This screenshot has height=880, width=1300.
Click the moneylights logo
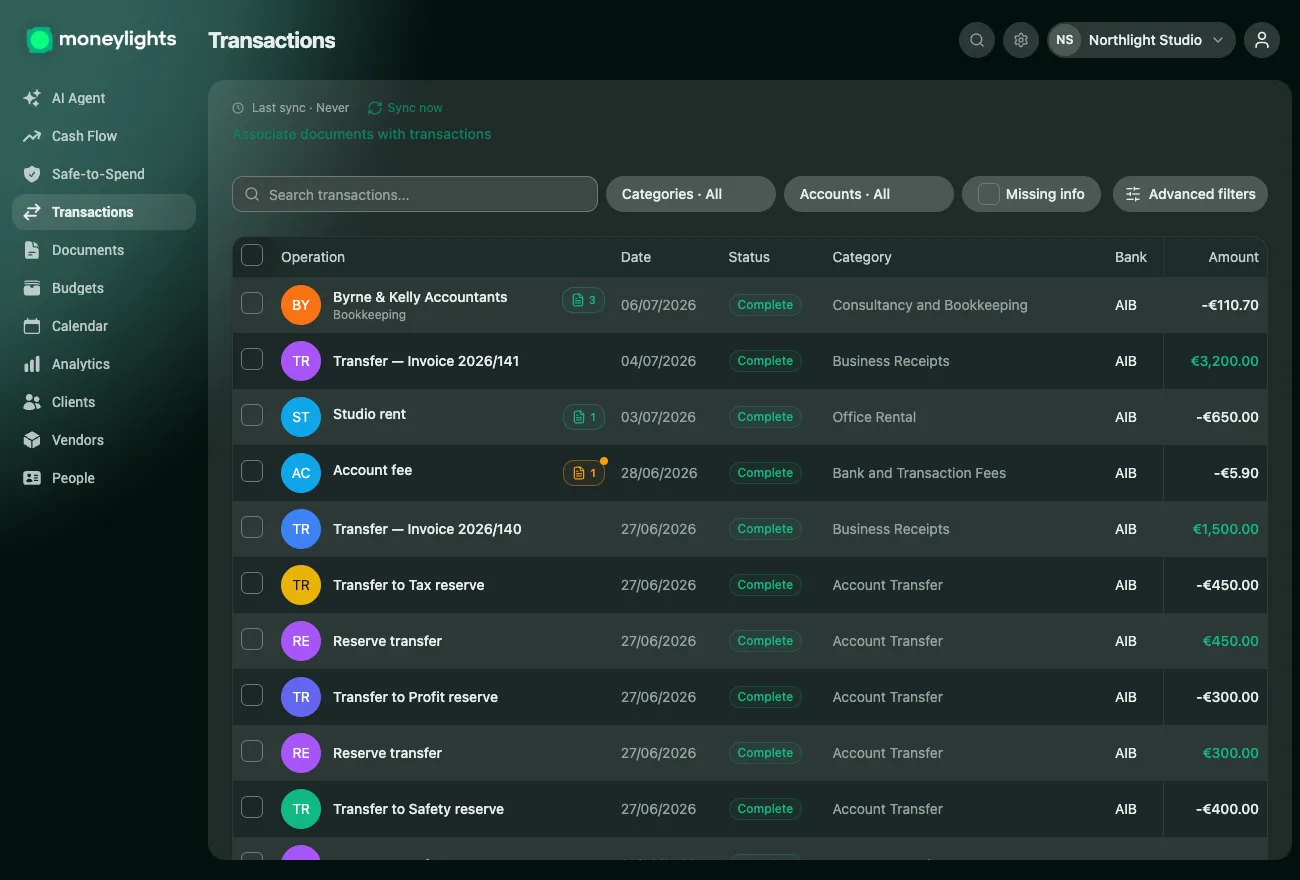click(x=101, y=40)
